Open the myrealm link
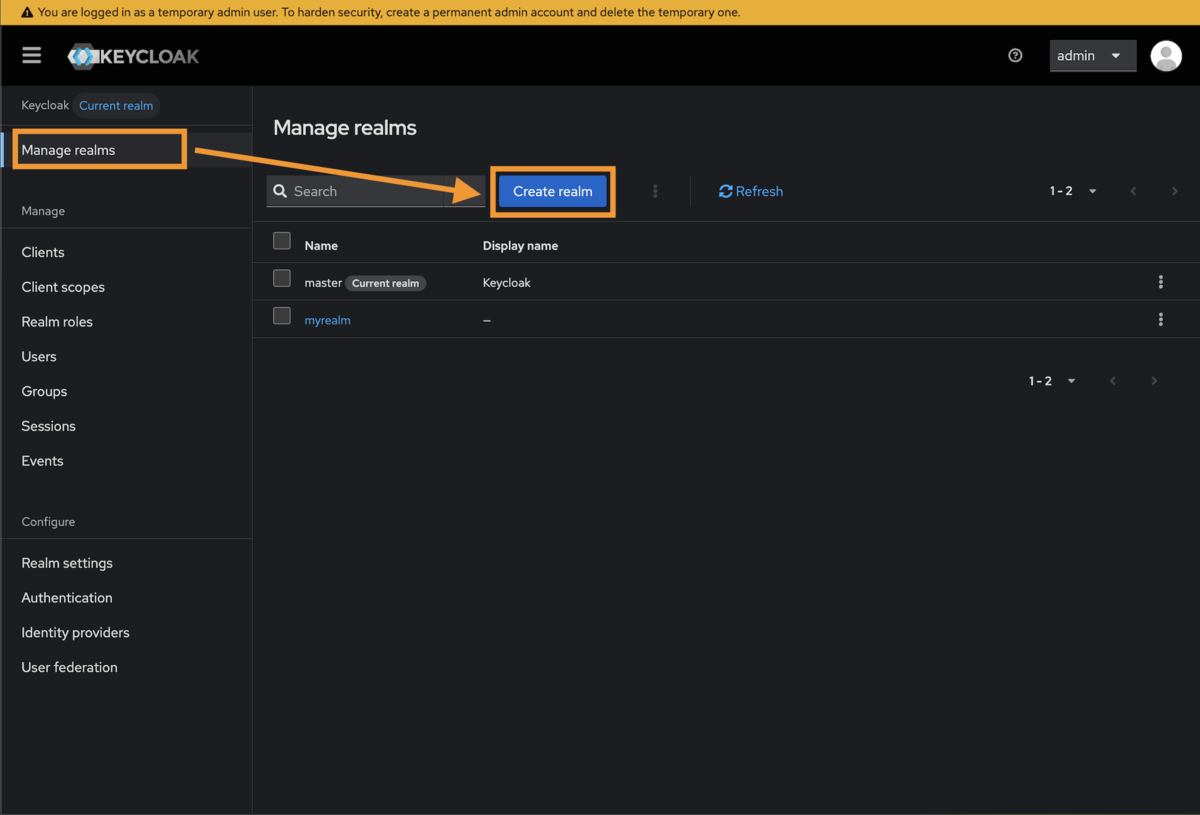1200x815 pixels. pos(327,320)
